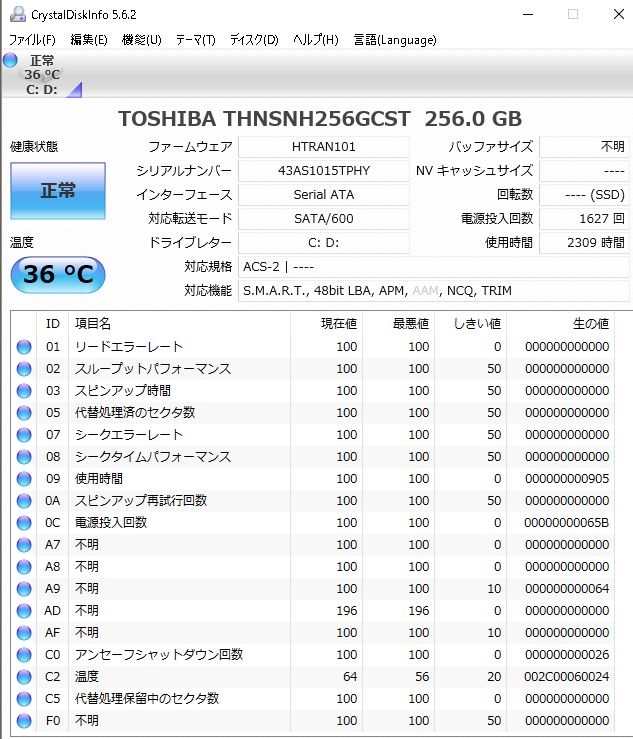Click the drive letter field C: D:

(323, 243)
